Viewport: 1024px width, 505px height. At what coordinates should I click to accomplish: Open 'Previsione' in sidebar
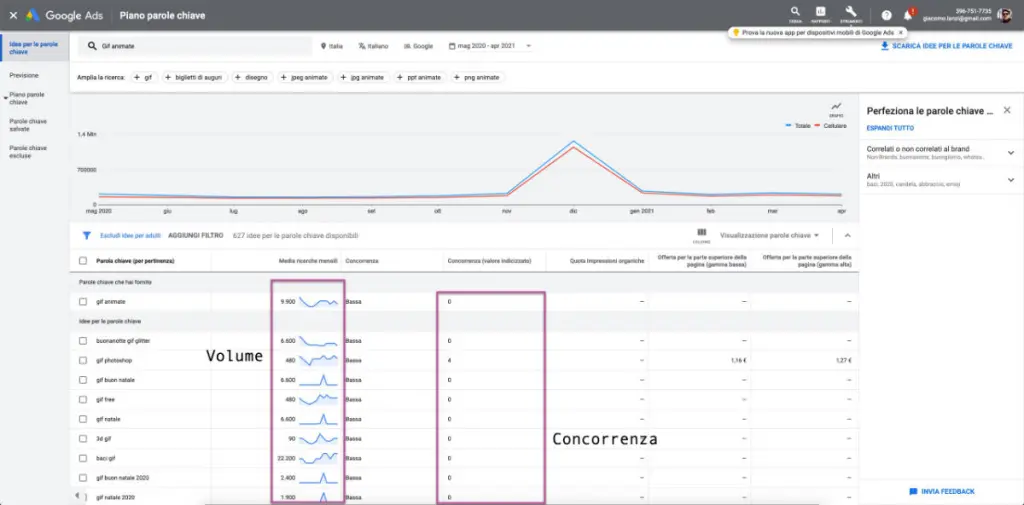pos(24,75)
